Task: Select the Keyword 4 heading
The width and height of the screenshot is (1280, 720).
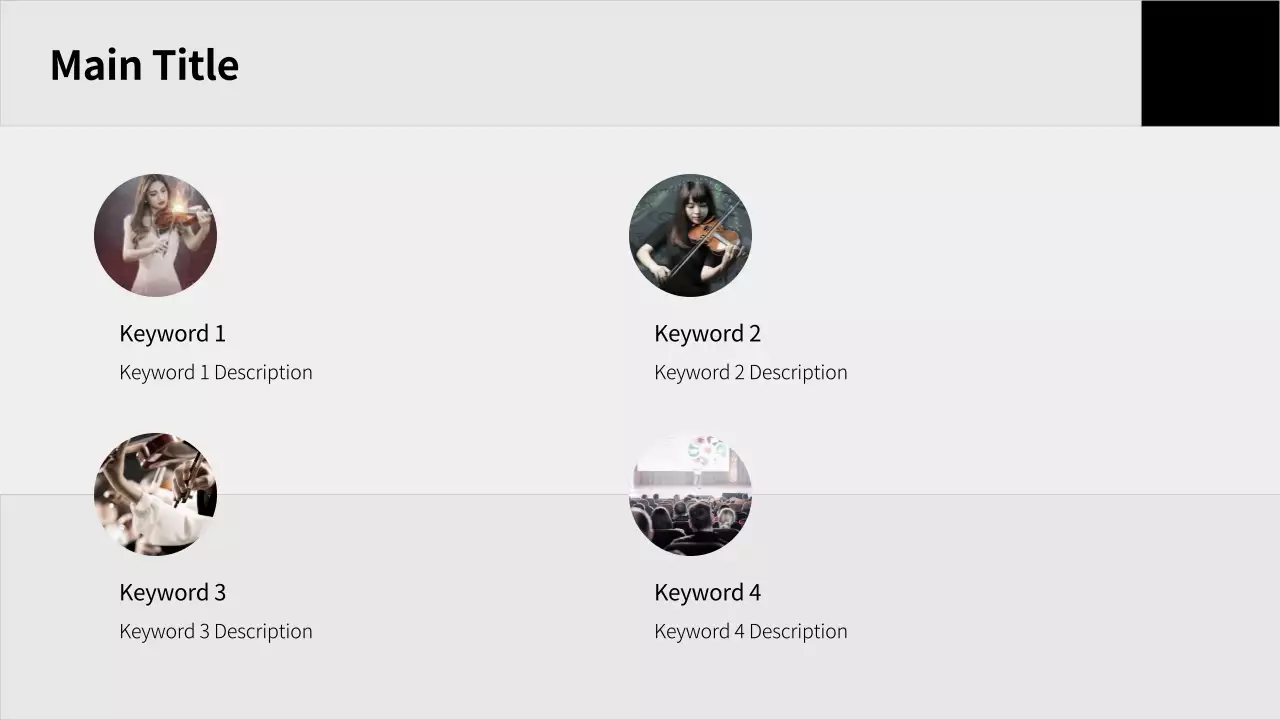Action: click(707, 593)
